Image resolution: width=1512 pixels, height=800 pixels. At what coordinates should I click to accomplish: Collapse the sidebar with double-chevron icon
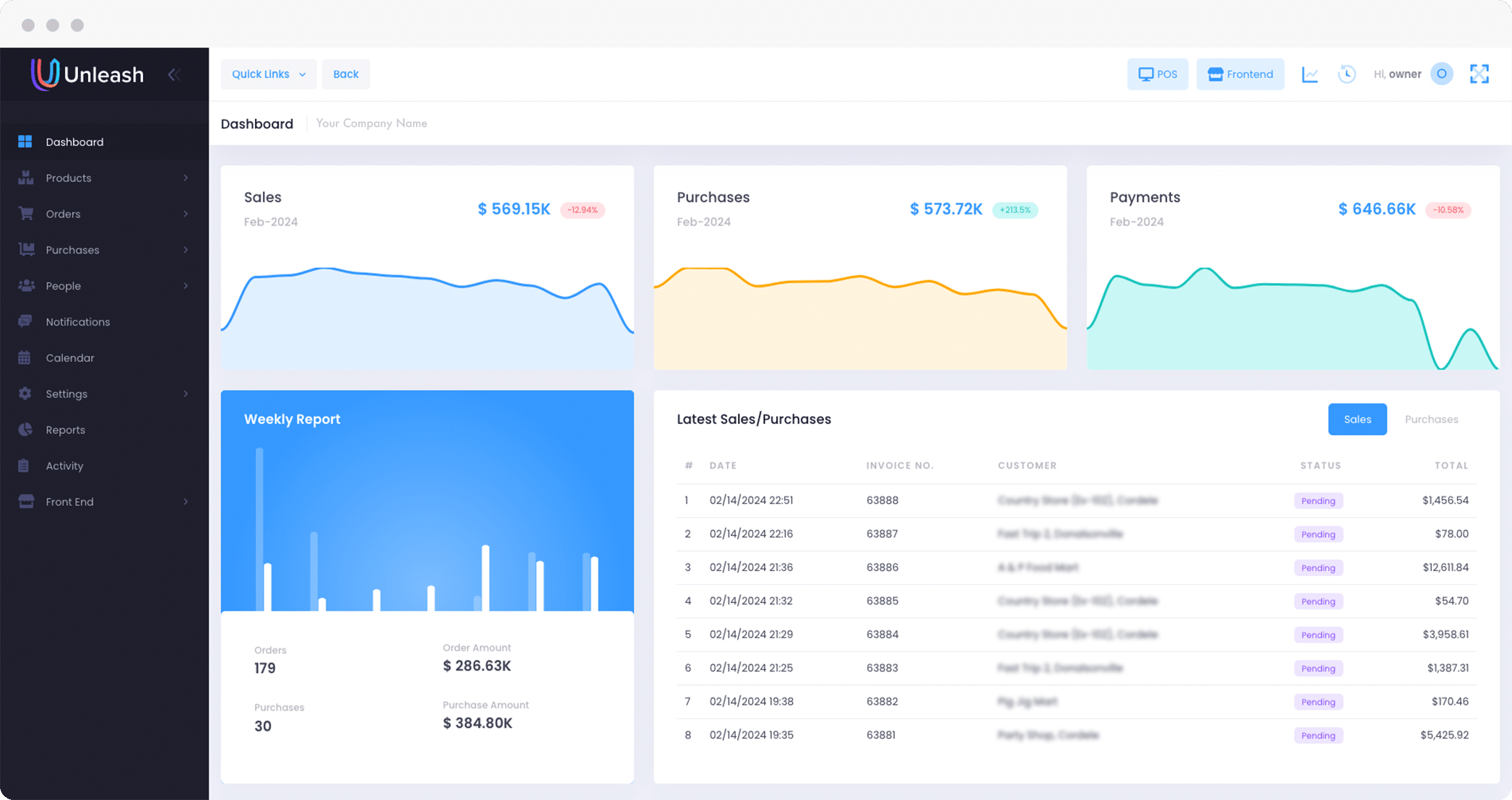(x=174, y=74)
